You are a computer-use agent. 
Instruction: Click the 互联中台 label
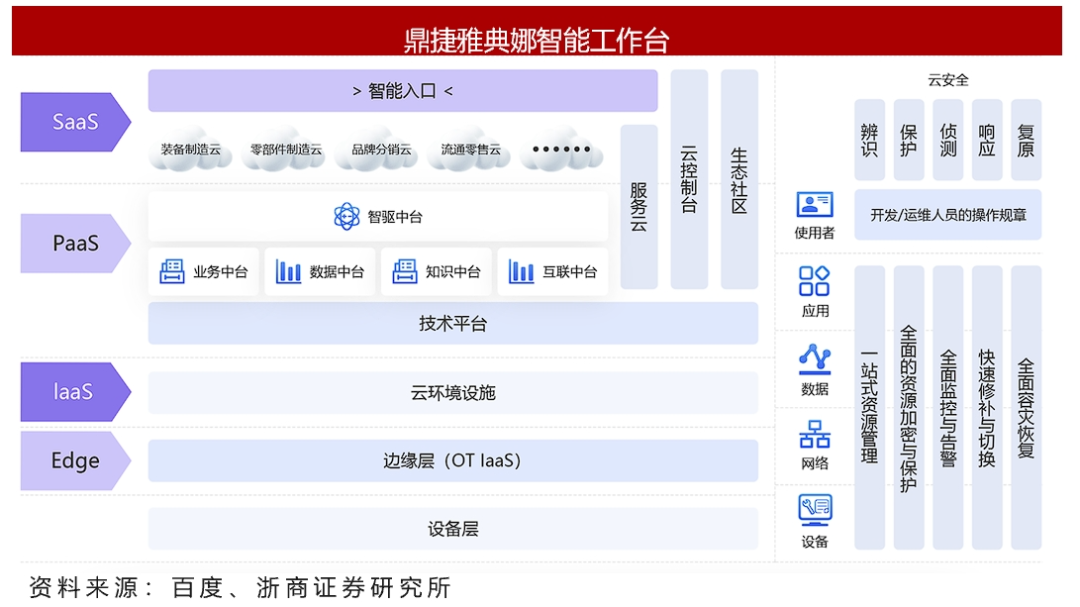(x=570, y=271)
